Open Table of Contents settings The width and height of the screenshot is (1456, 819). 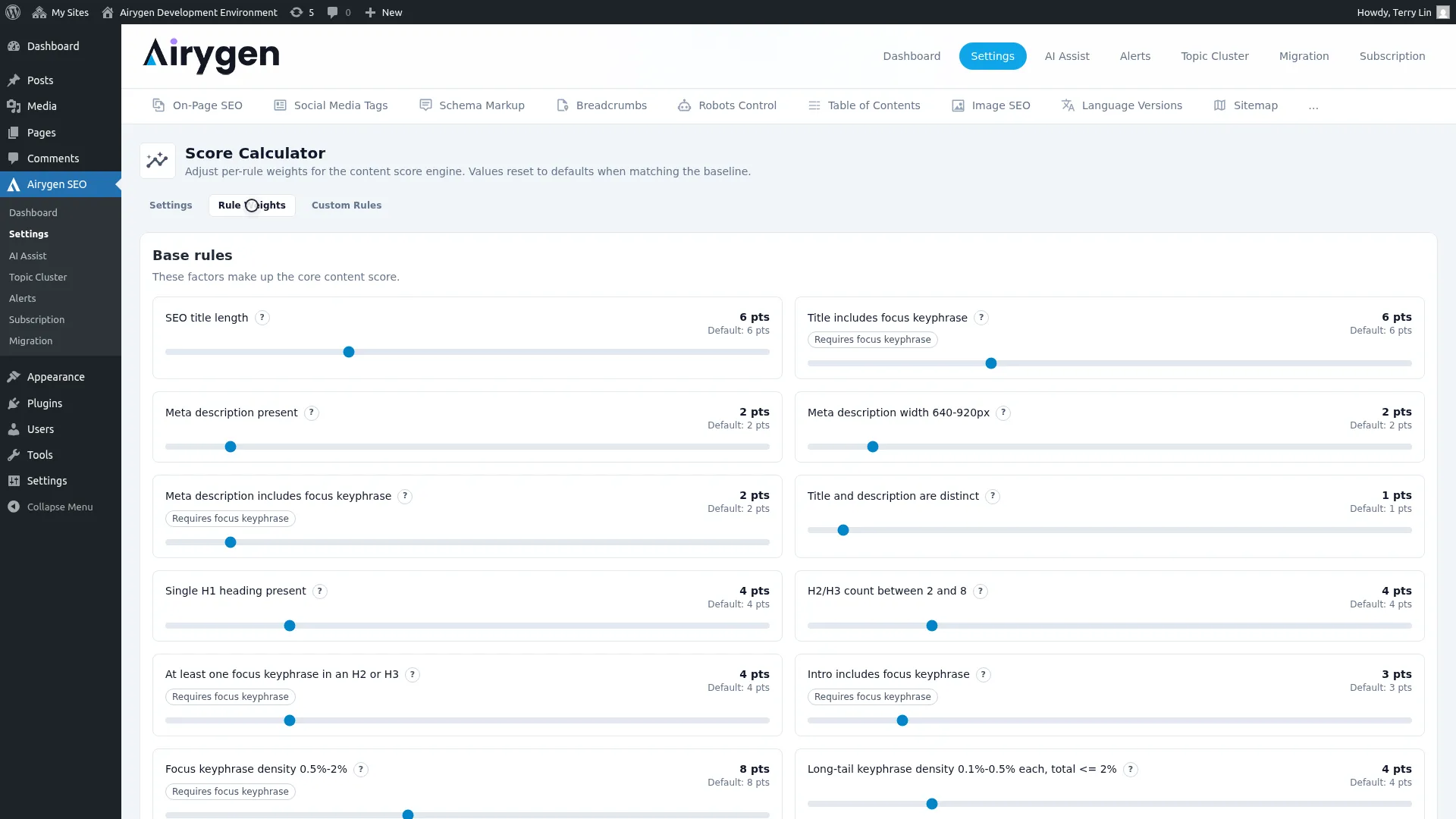click(x=864, y=105)
